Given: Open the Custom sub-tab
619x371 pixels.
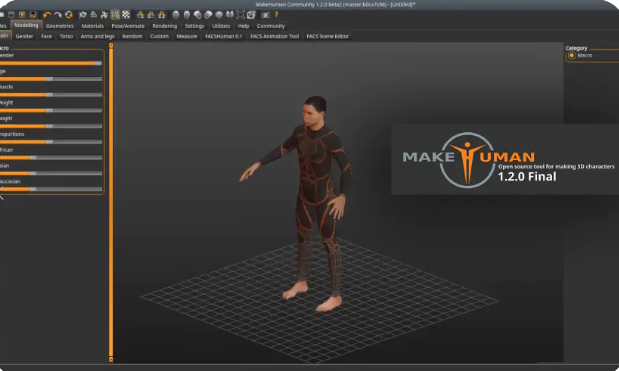Looking at the screenshot, I should 159,36.
